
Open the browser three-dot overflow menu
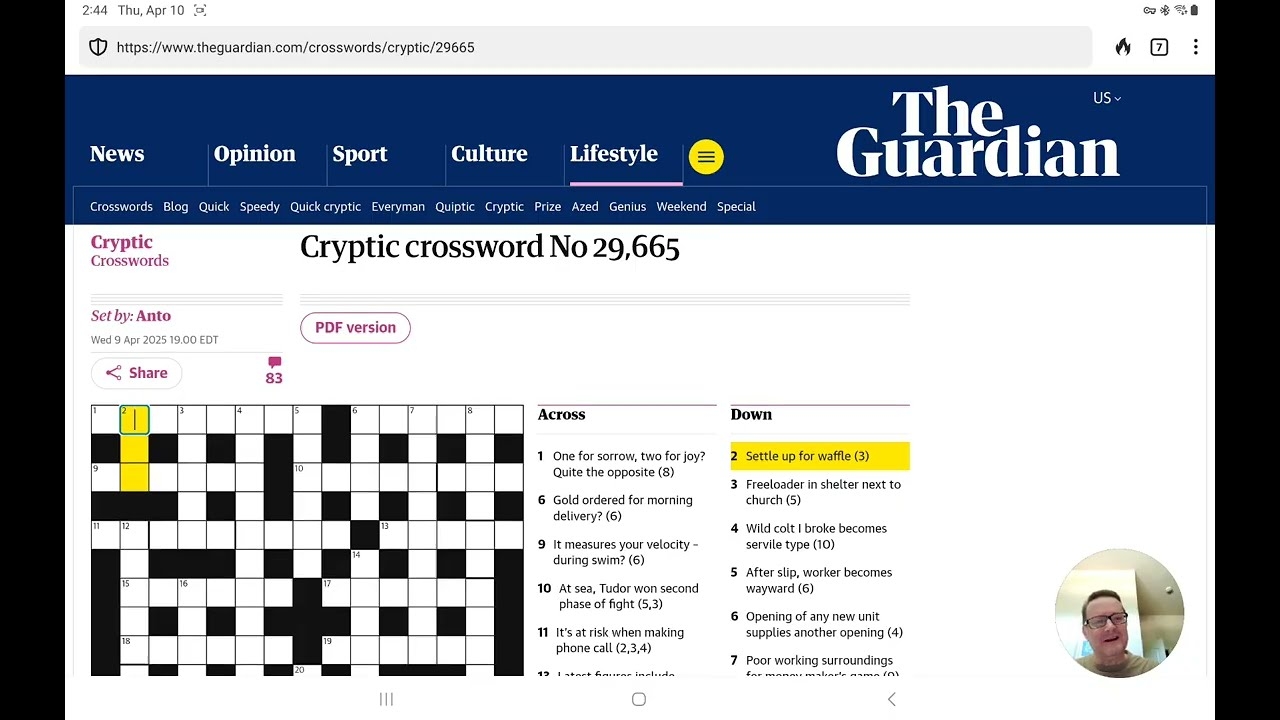1195,47
